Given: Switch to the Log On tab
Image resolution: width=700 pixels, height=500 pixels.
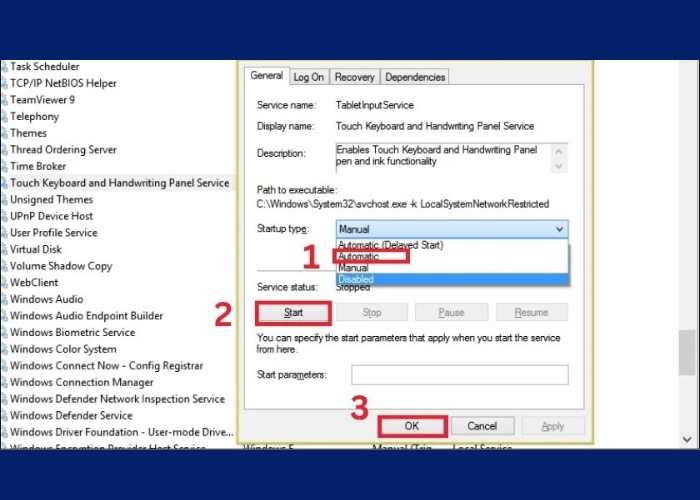Looking at the screenshot, I should [308, 77].
